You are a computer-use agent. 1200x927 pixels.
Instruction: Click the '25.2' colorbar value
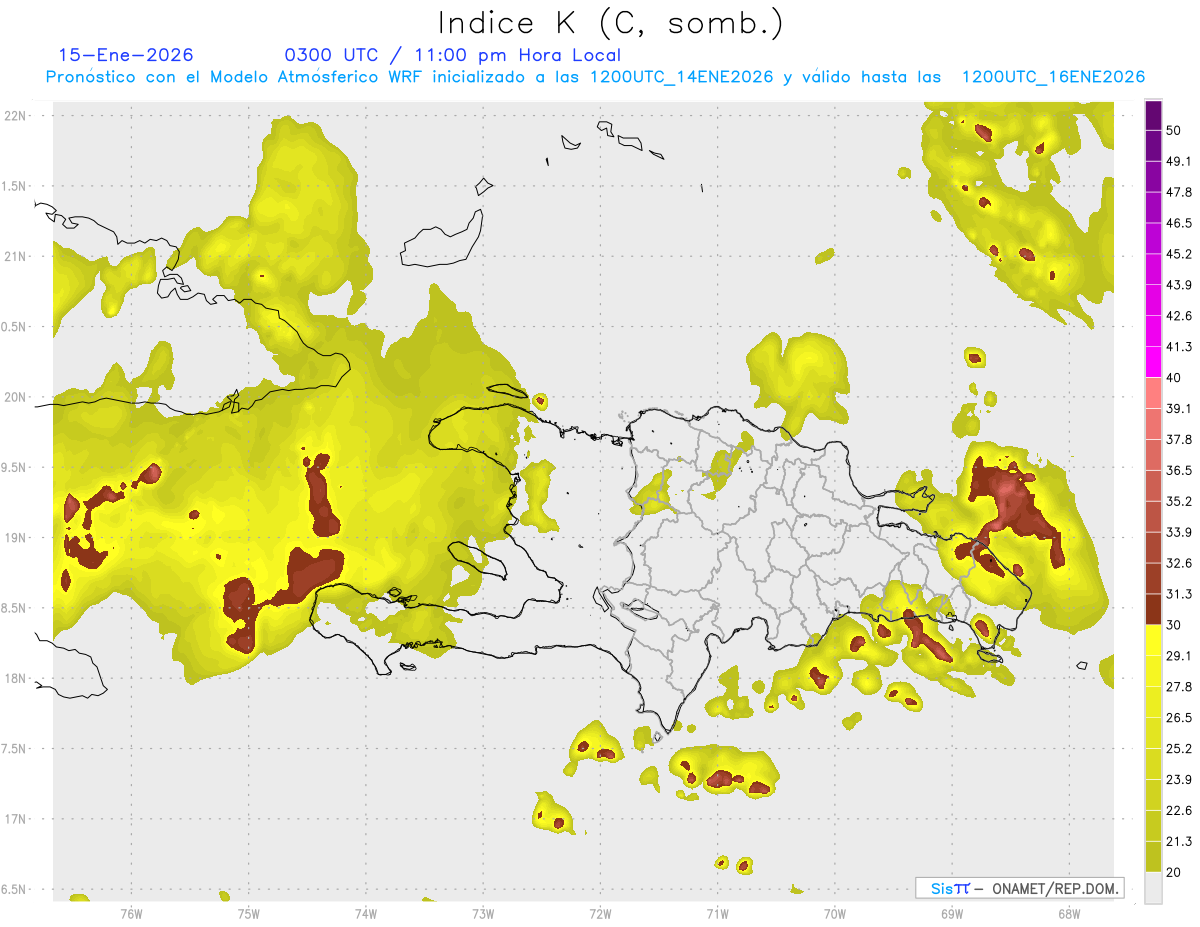click(x=1179, y=749)
